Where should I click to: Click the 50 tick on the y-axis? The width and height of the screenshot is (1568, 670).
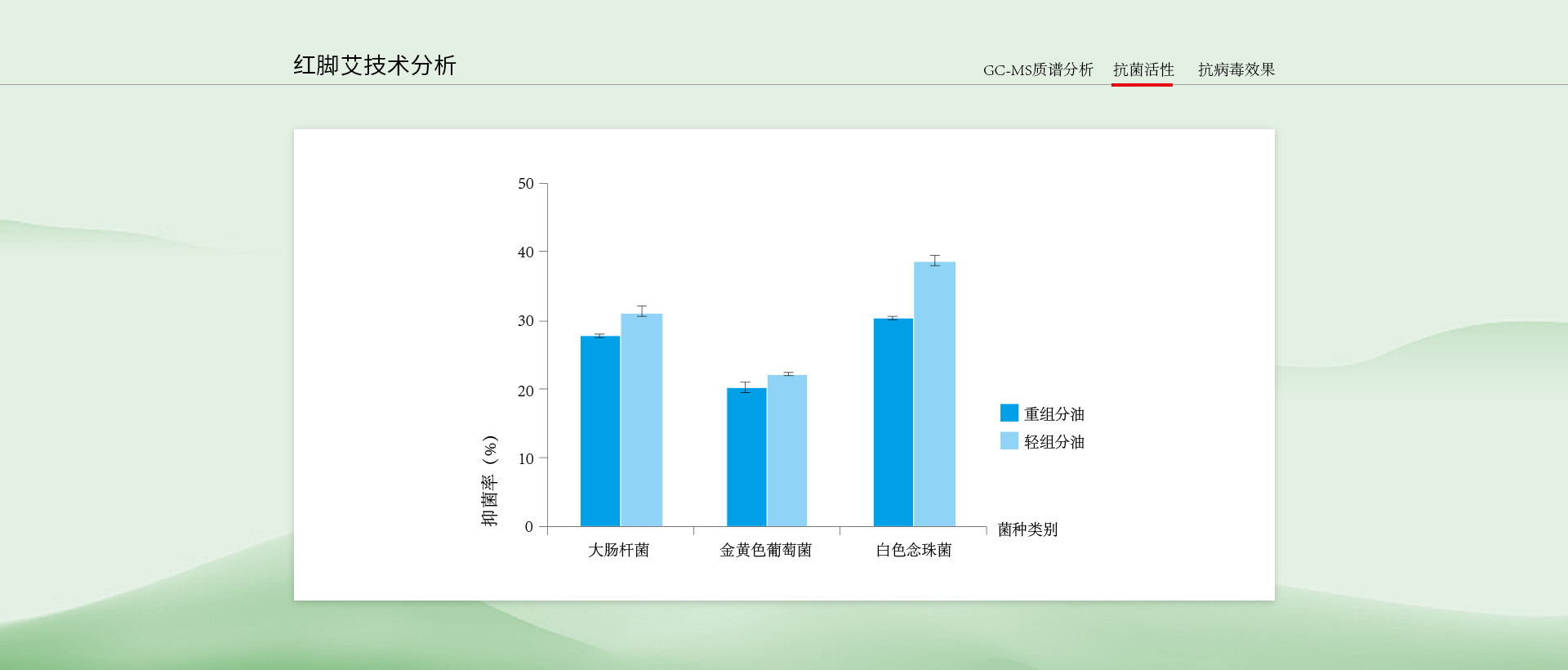click(525, 184)
